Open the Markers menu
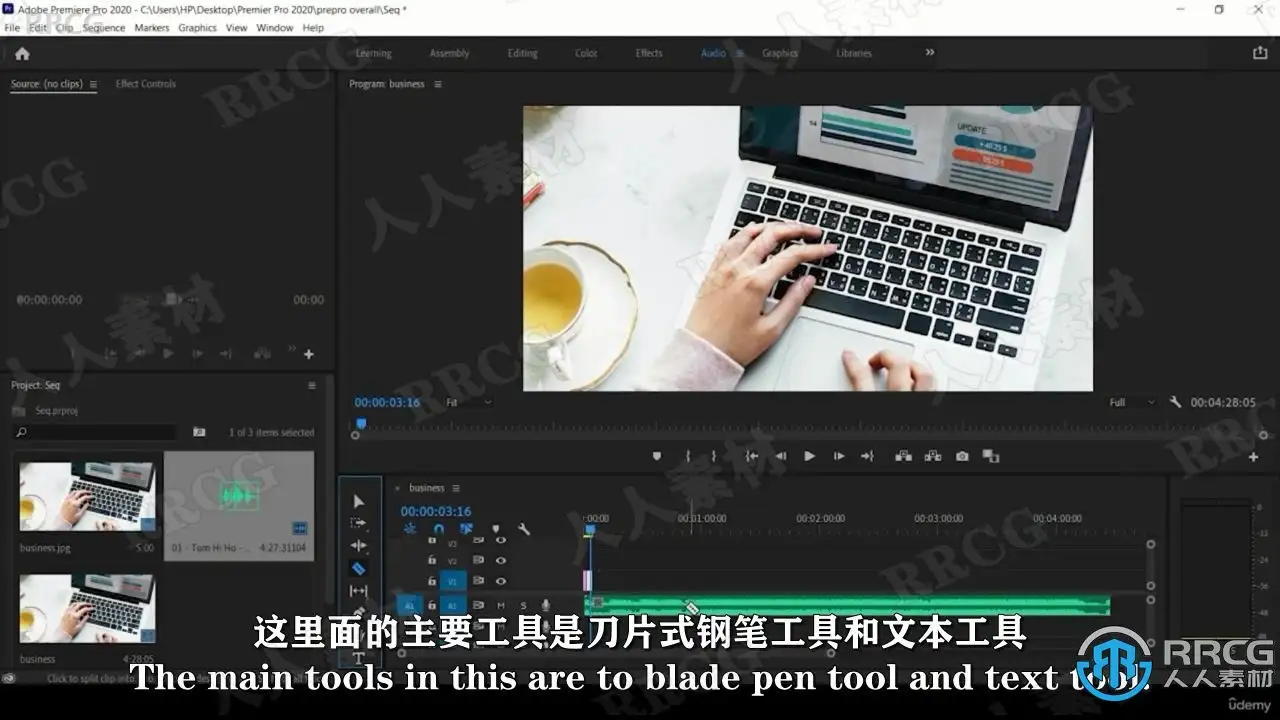Screen dimensions: 1280x720 [x=152, y=28]
